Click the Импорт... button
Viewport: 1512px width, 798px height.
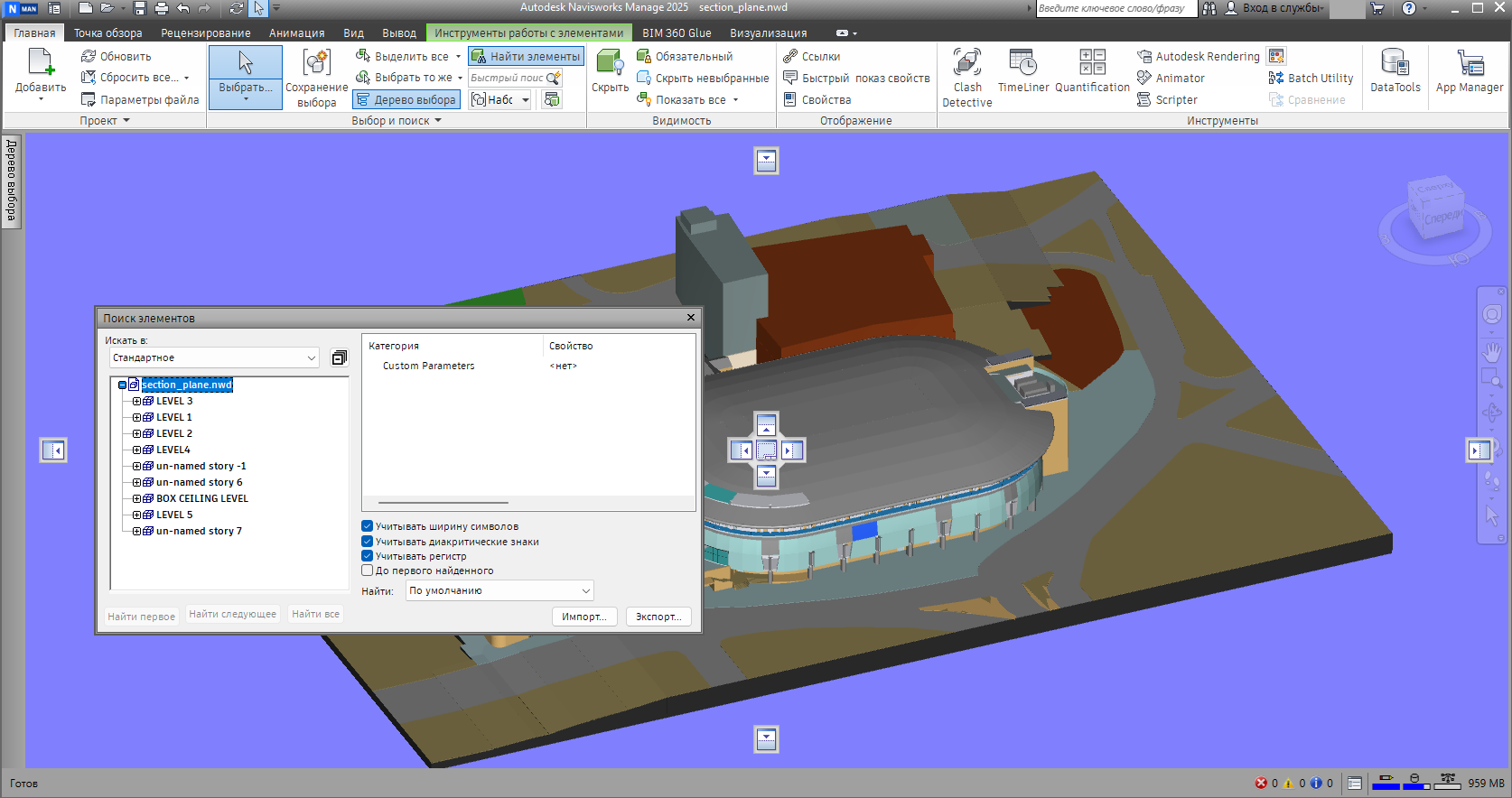click(x=584, y=617)
